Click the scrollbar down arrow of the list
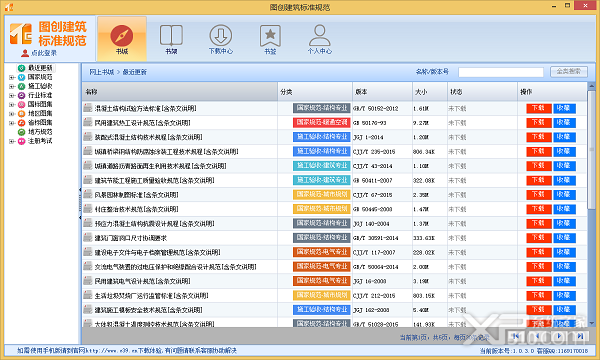 [591, 323]
